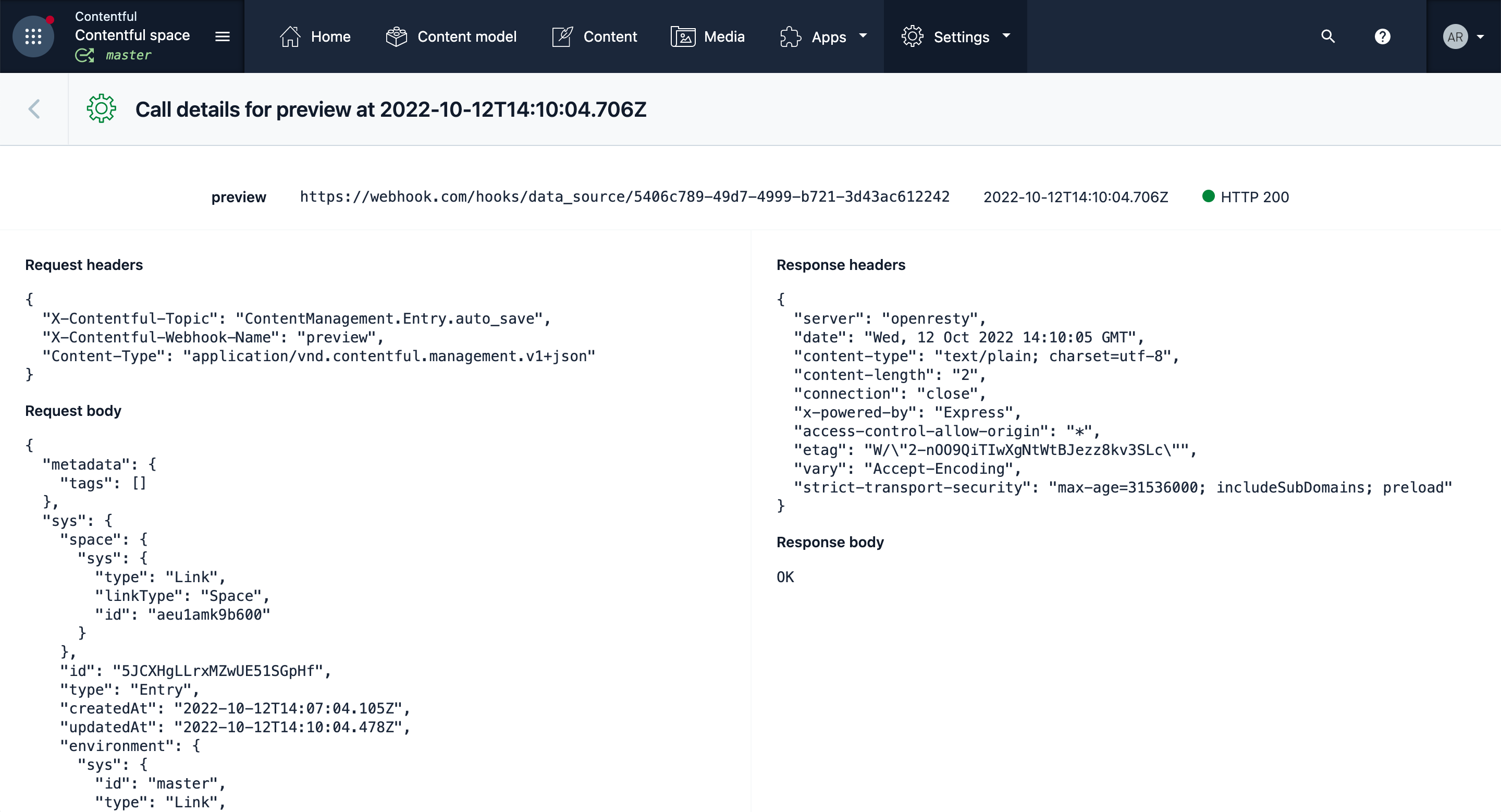Screen dimensions: 1501x812
Task: Click the Home house icon
Action: [x=290, y=36]
